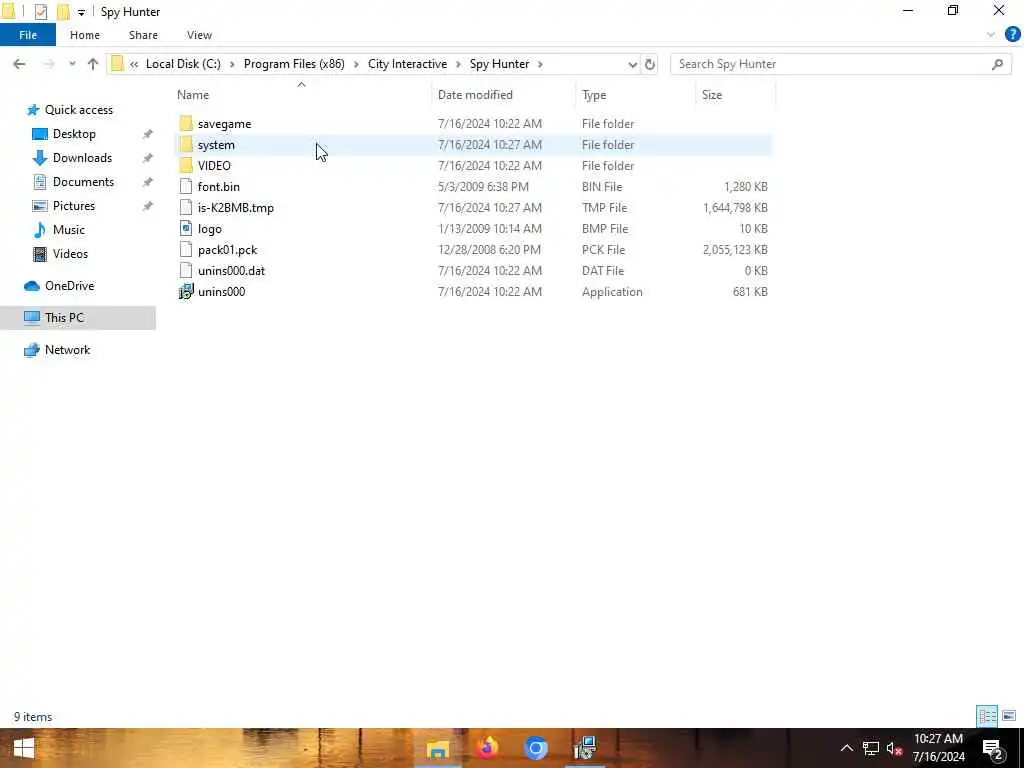Launch Firefox from taskbar
Screen dimensions: 1024x768
pyautogui.click(x=487, y=748)
